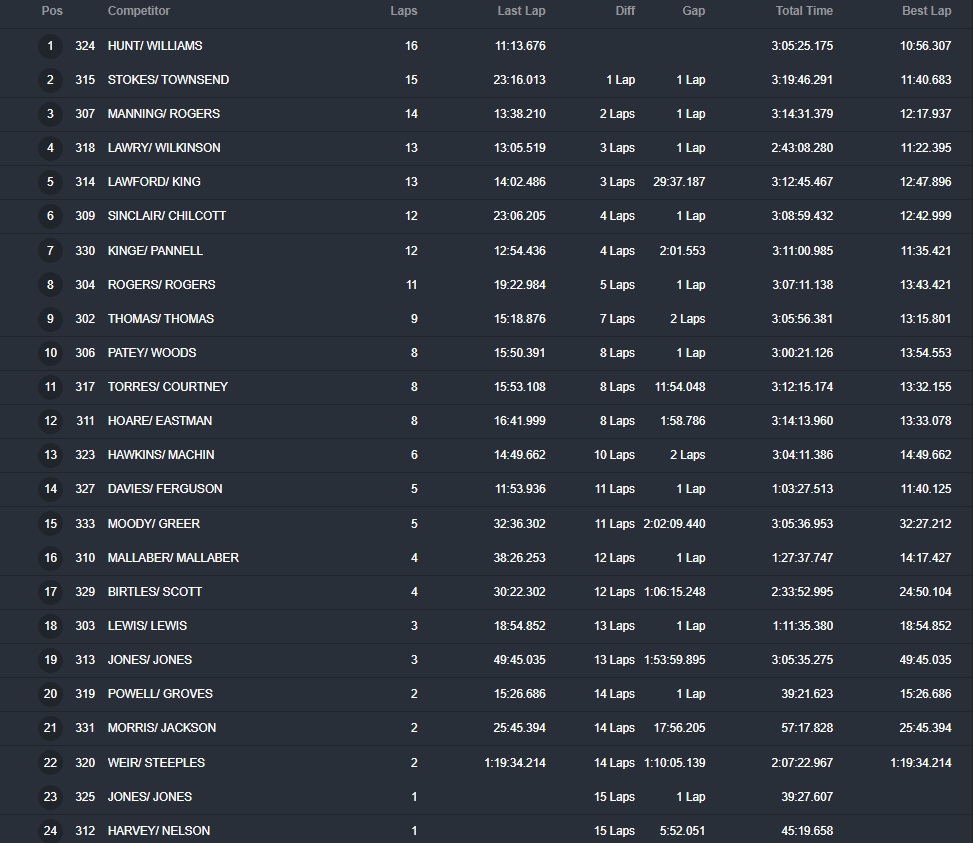Click car number 320 for Weir/Steeples
This screenshot has width=973, height=843.
(x=85, y=763)
